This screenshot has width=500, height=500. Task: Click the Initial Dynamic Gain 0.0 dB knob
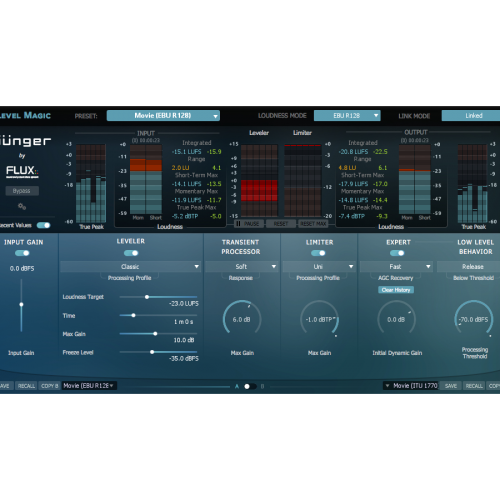(396, 318)
